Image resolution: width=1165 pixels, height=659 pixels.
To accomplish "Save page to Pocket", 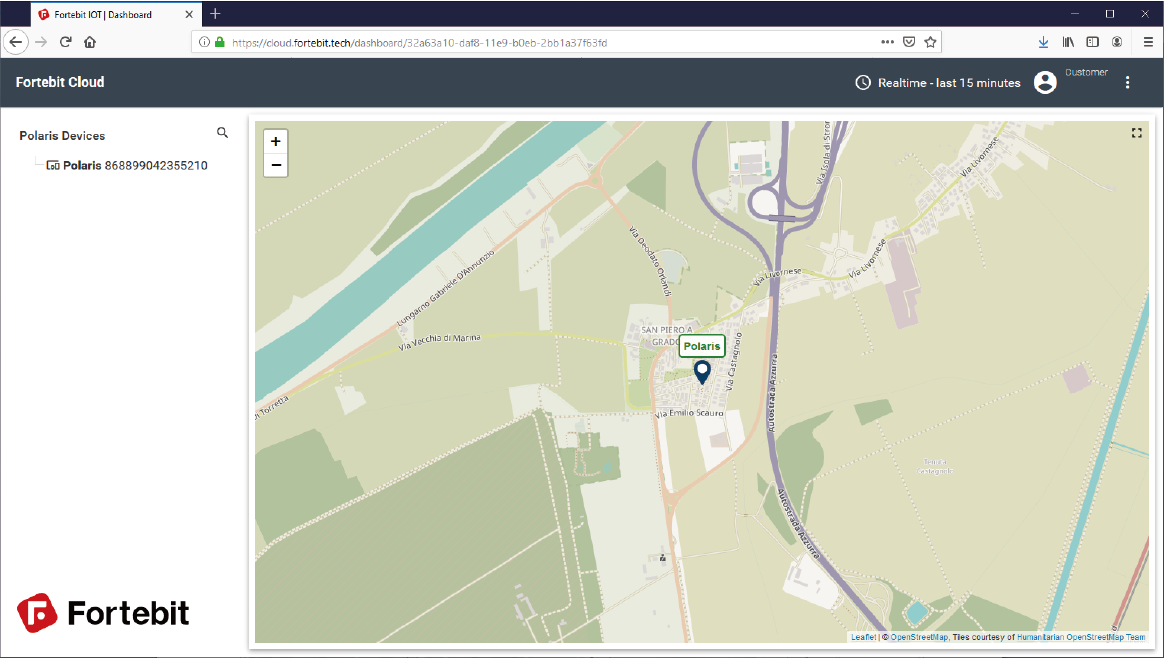I will click(909, 42).
